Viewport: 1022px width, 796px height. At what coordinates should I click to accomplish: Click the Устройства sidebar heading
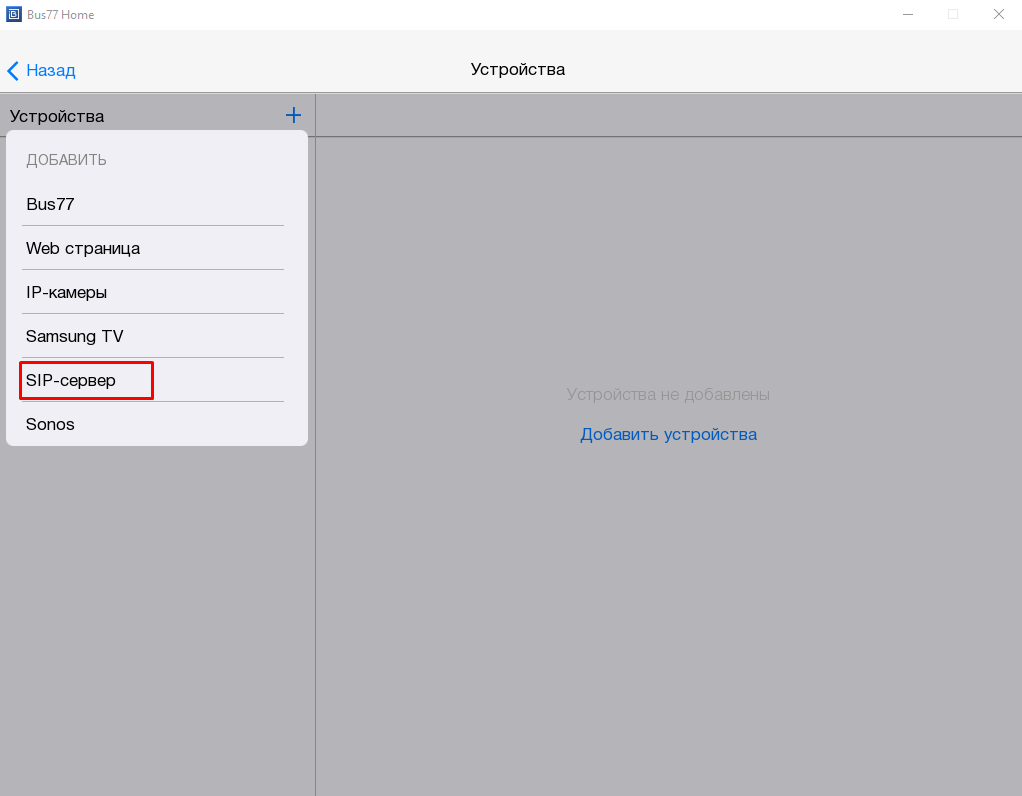click(x=57, y=116)
